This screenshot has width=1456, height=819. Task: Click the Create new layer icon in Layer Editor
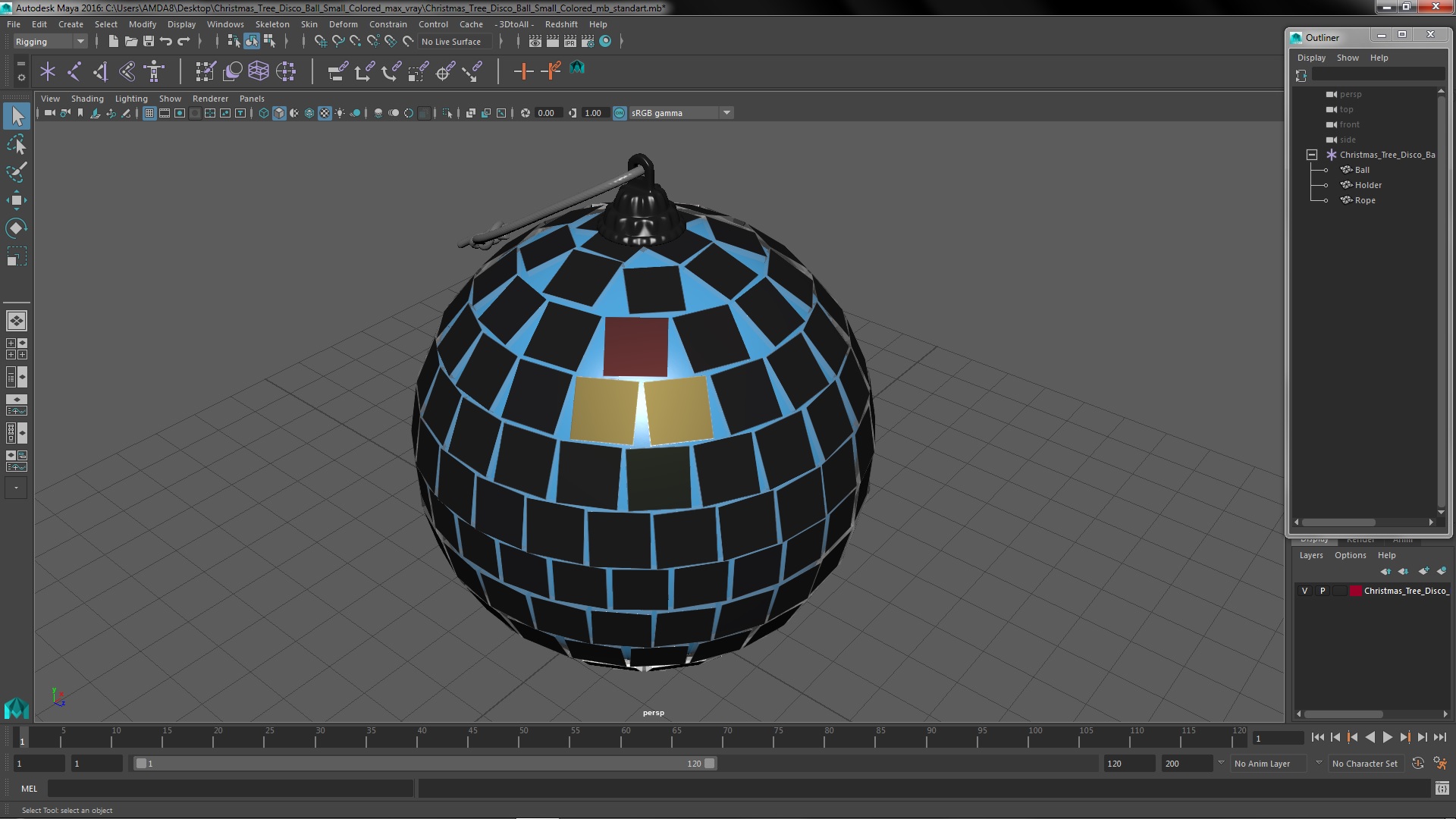click(1423, 571)
